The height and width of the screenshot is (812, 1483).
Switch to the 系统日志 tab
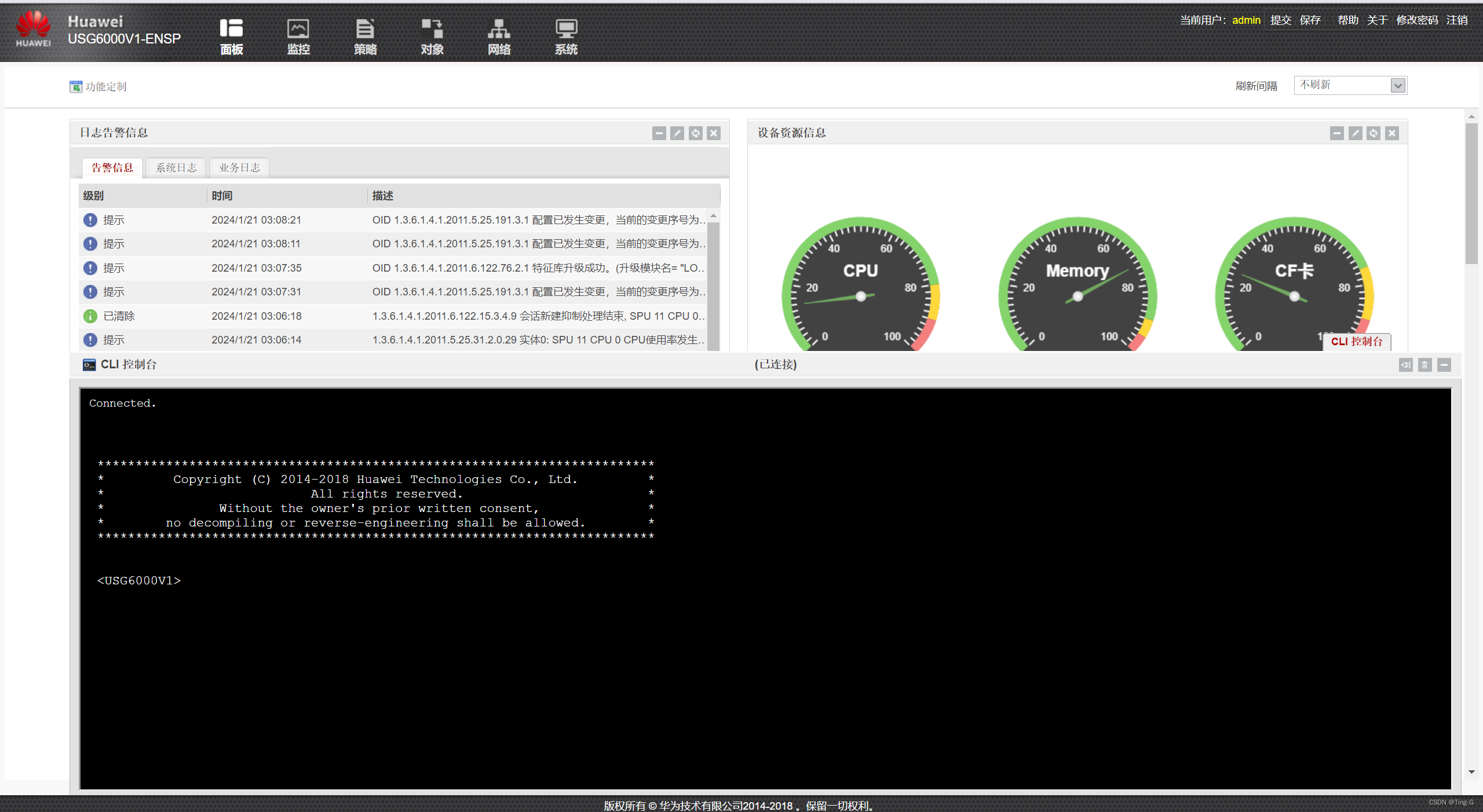[x=176, y=167]
